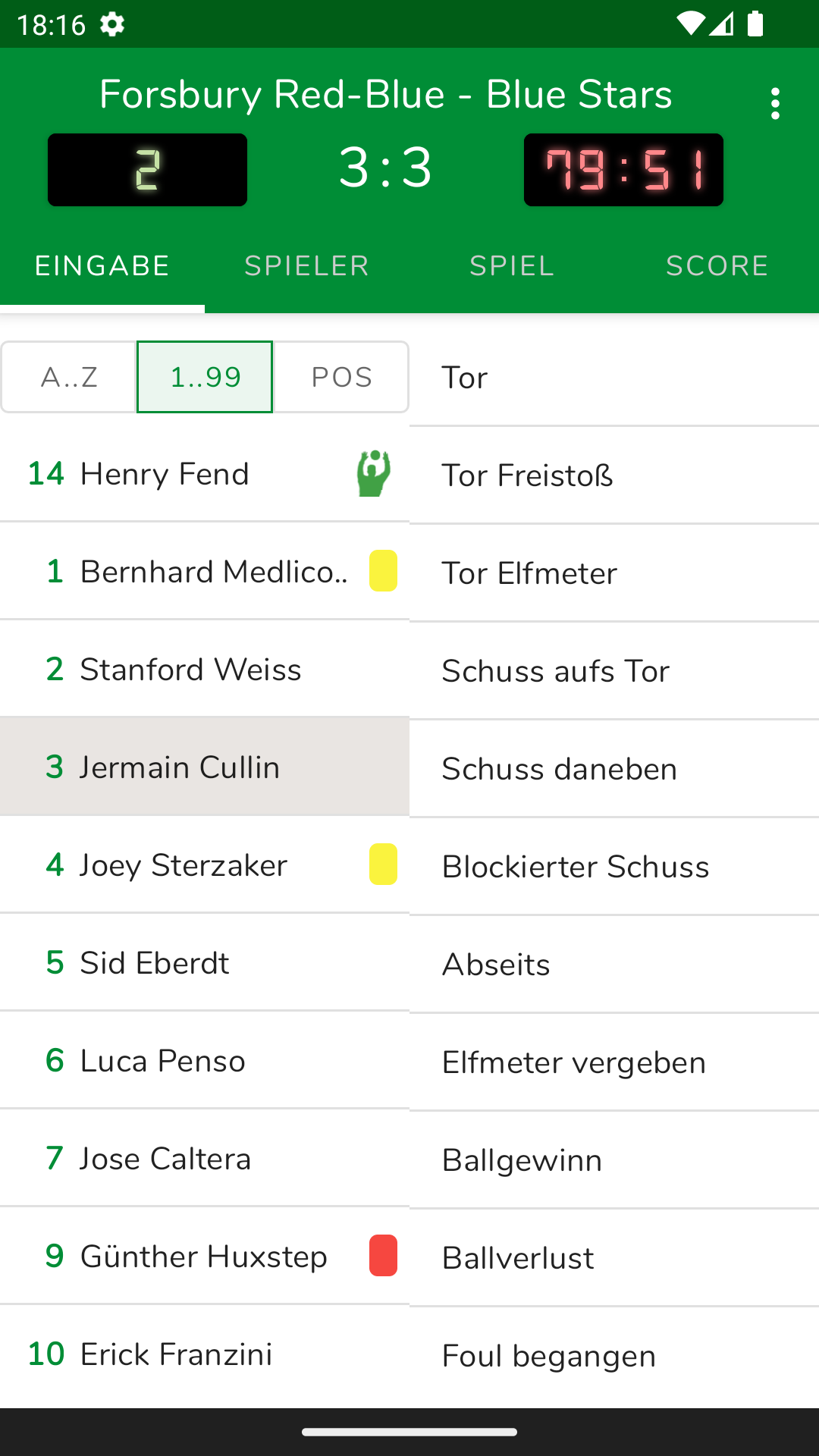Tap the 3:3 match score
The height and width of the screenshot is (1456, 819).
[x=385, y=168]
